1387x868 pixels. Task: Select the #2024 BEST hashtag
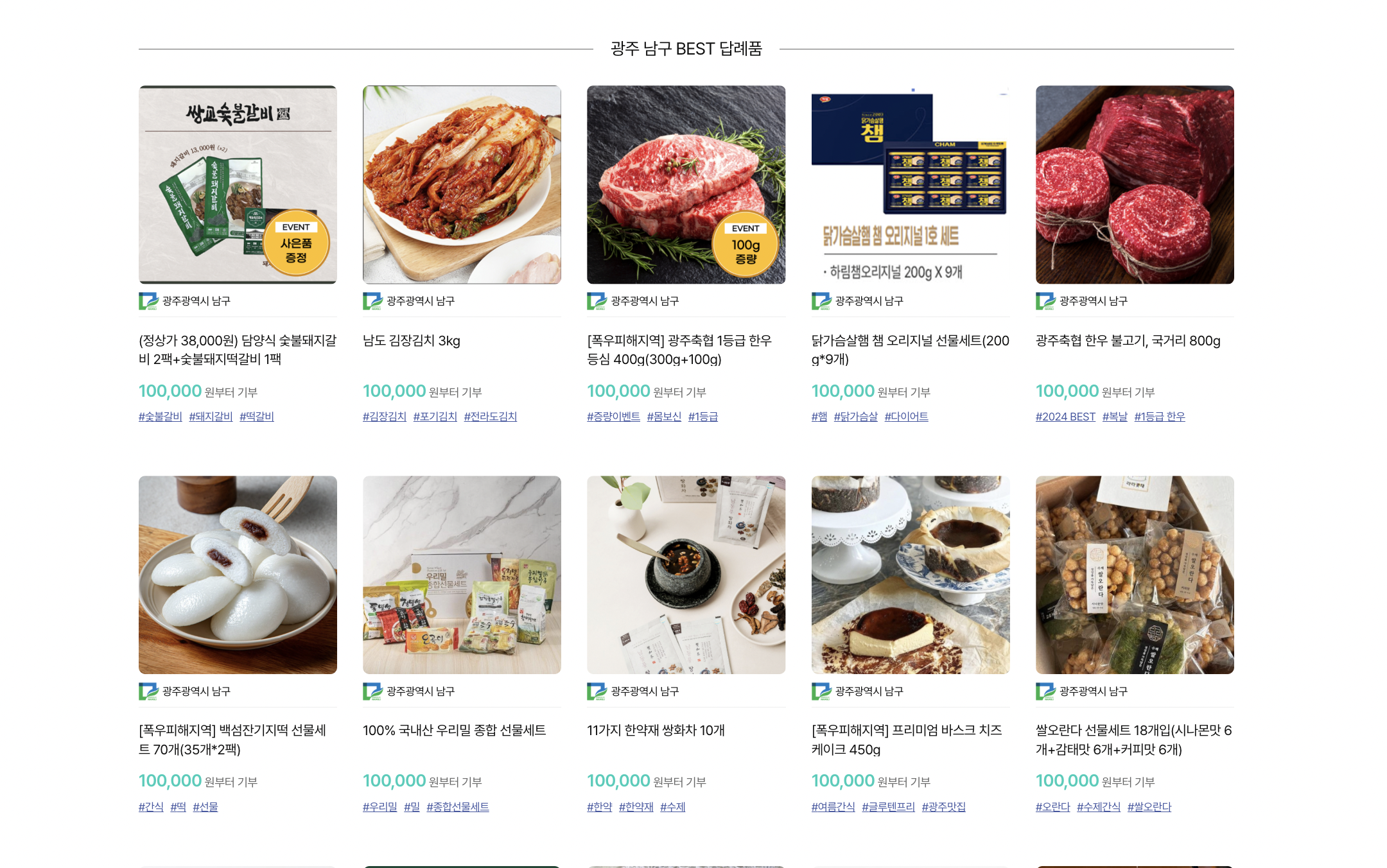[1065, 417]
